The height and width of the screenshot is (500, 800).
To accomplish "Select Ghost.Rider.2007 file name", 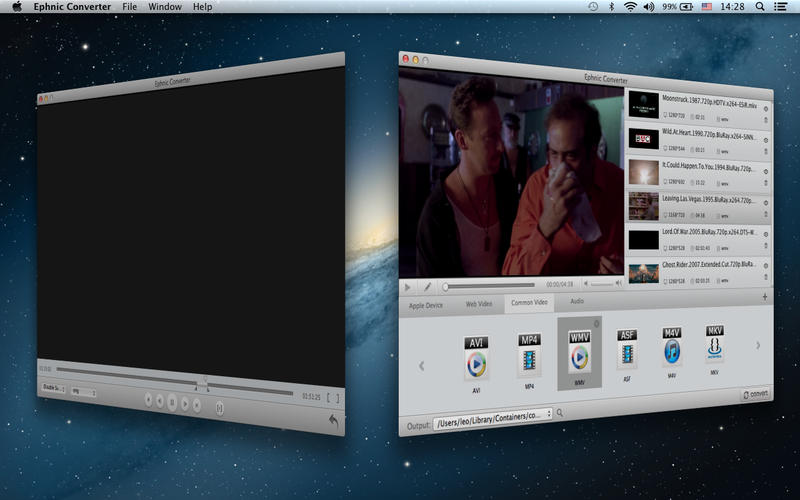I will pyautogui.click(x=709, y=264).
